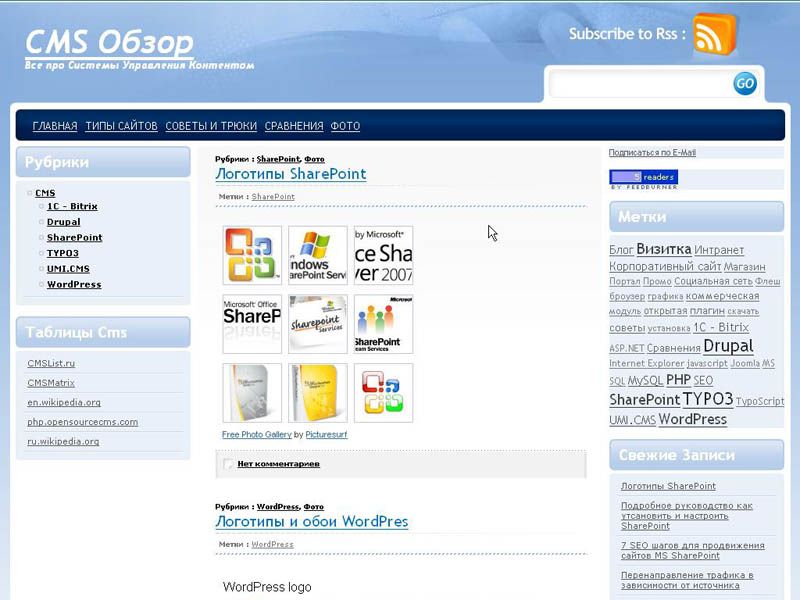
Task: Open the СОВЕТЫ И ТРЮКИ menu item
Action: point(211,126)
